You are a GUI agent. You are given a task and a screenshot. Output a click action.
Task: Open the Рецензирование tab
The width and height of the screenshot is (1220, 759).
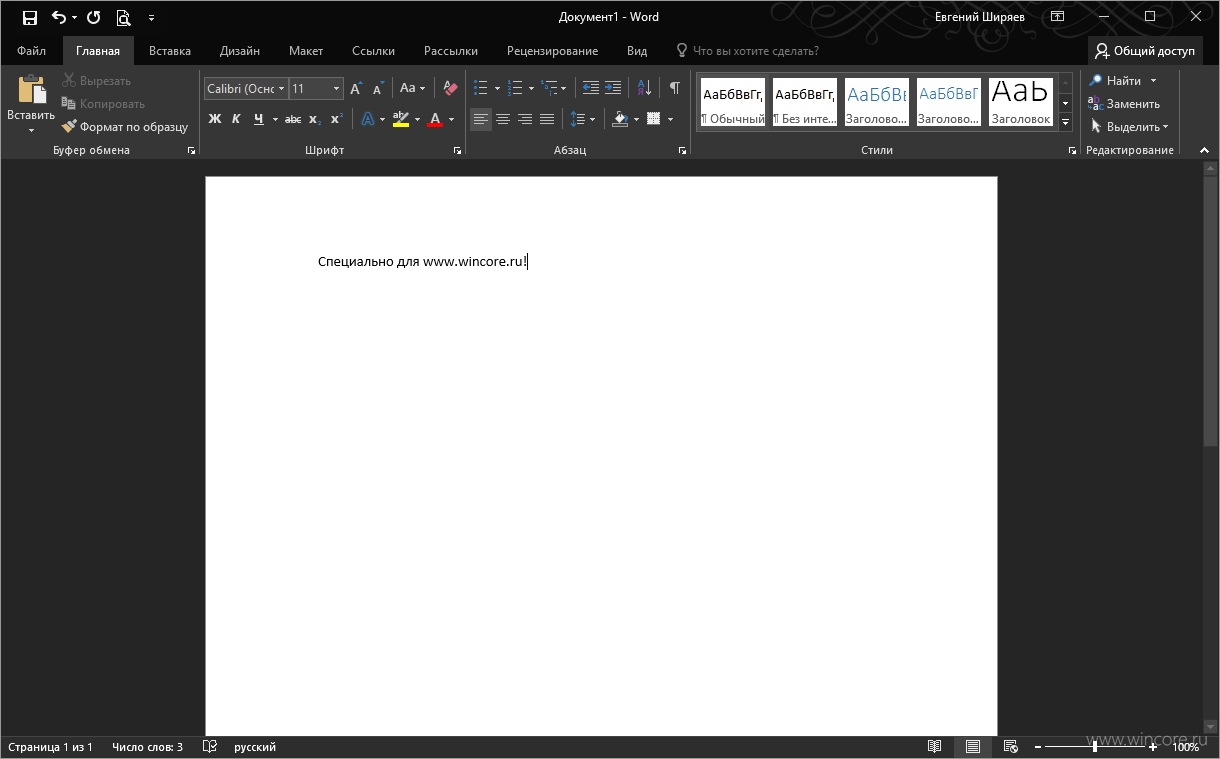[552, 51]
